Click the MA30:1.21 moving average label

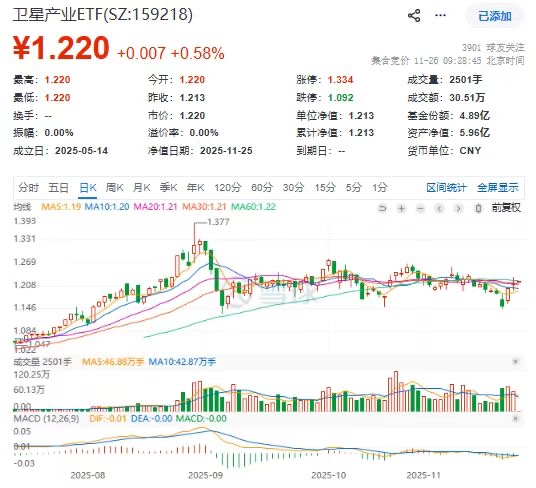point(204,207)
